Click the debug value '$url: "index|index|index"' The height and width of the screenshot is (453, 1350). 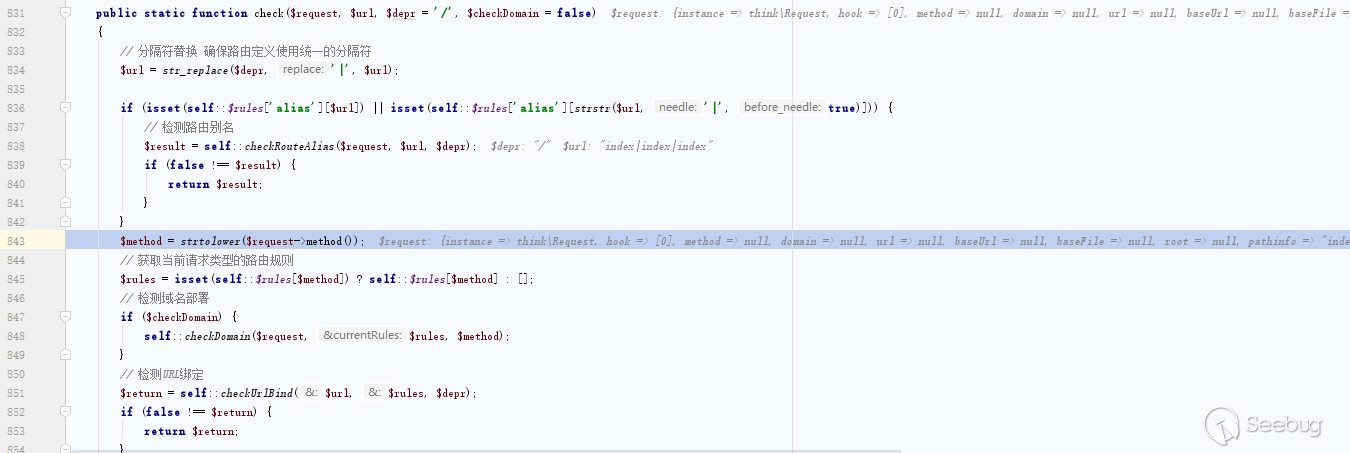point(638,146)
